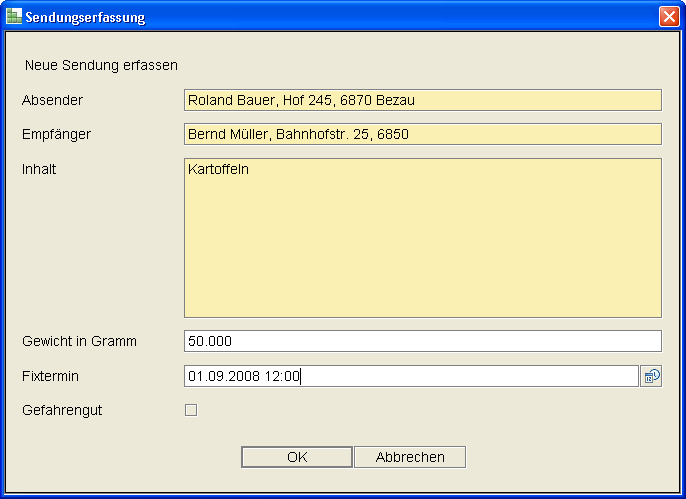
Task: Click the Neue Sendung erfassen heading
Action: tap(101, 66)
